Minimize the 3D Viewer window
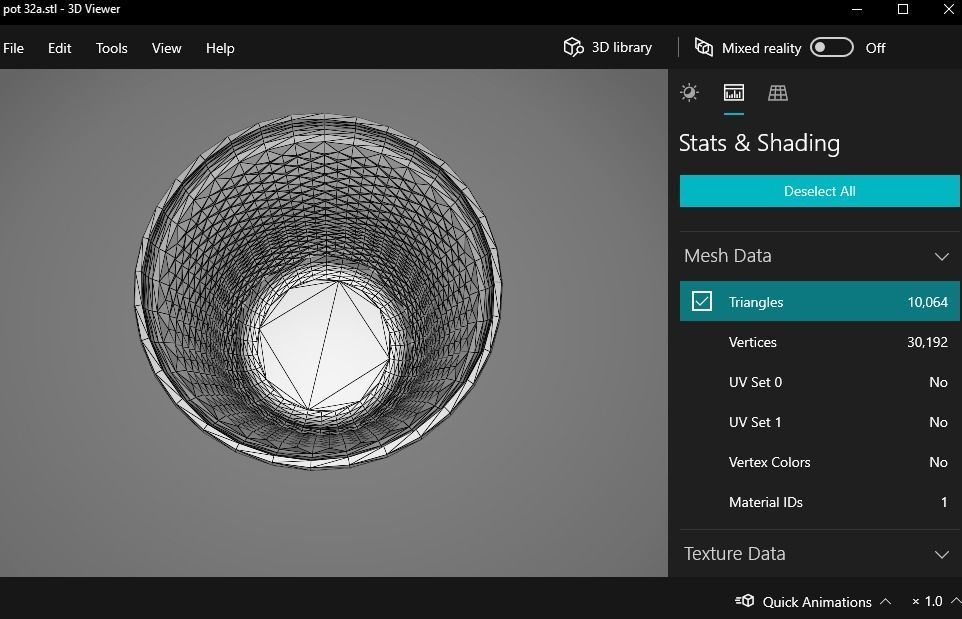The width and height of the screenshot is (962, 619). (x=857, y=9)
